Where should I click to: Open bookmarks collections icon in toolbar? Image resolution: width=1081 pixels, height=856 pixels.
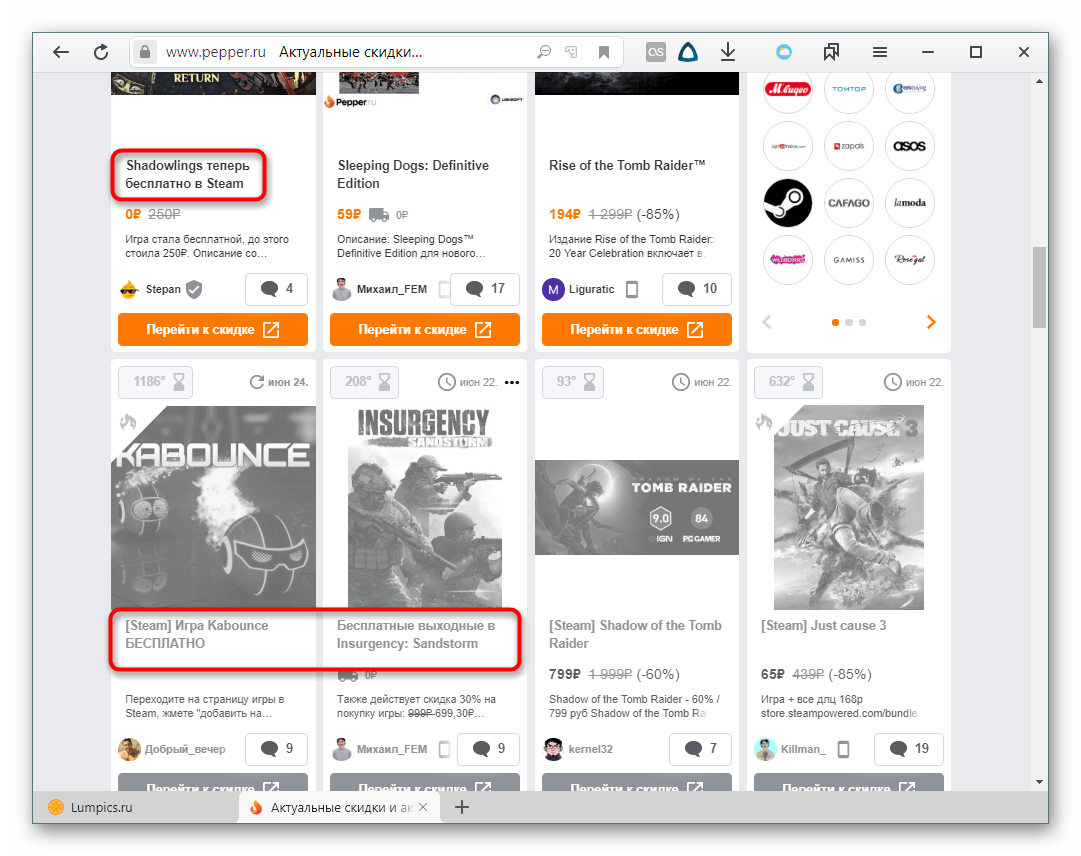(831, 52)
